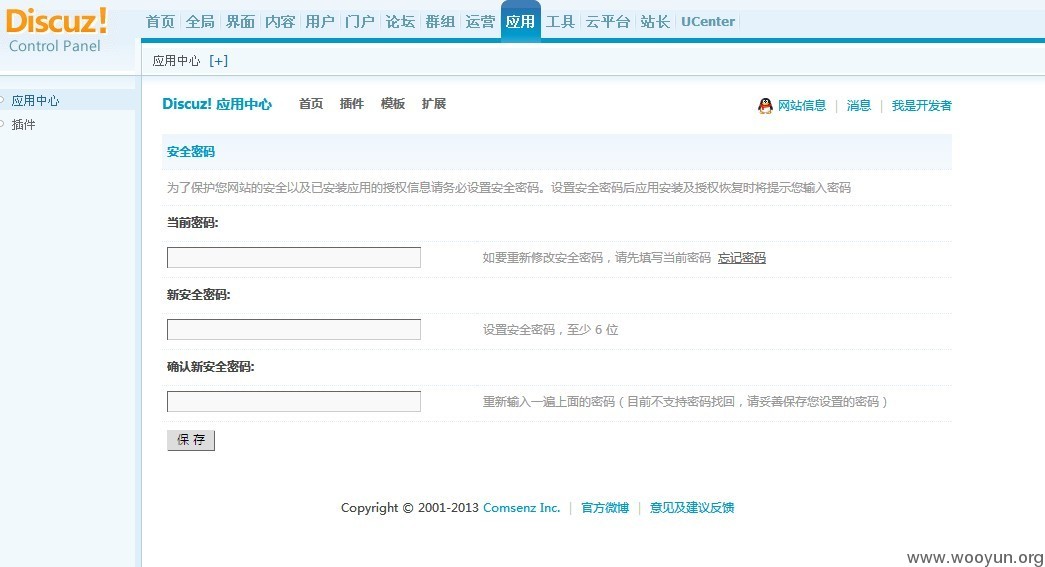Open the 门户 top navigation menu

360,21
